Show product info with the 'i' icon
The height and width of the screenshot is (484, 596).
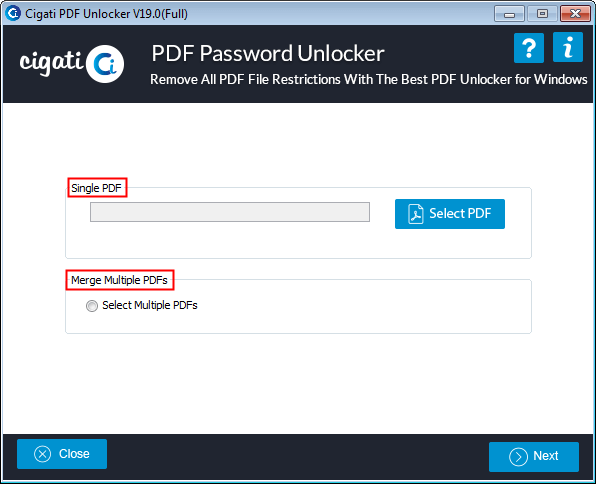click(568, 47)
